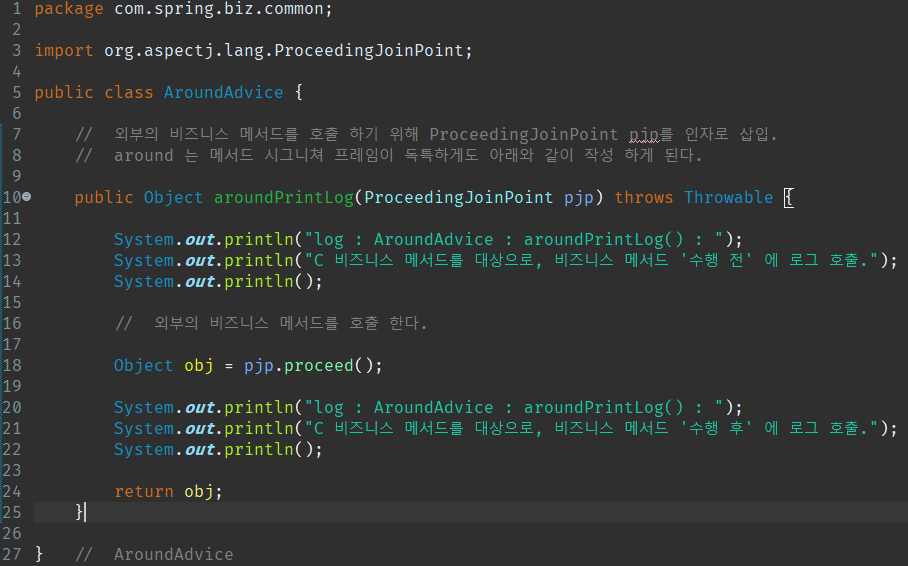Screen dimensions: 908x566
Task: Click the System.out reference on line 12
Action: click(x=164, y=239)
